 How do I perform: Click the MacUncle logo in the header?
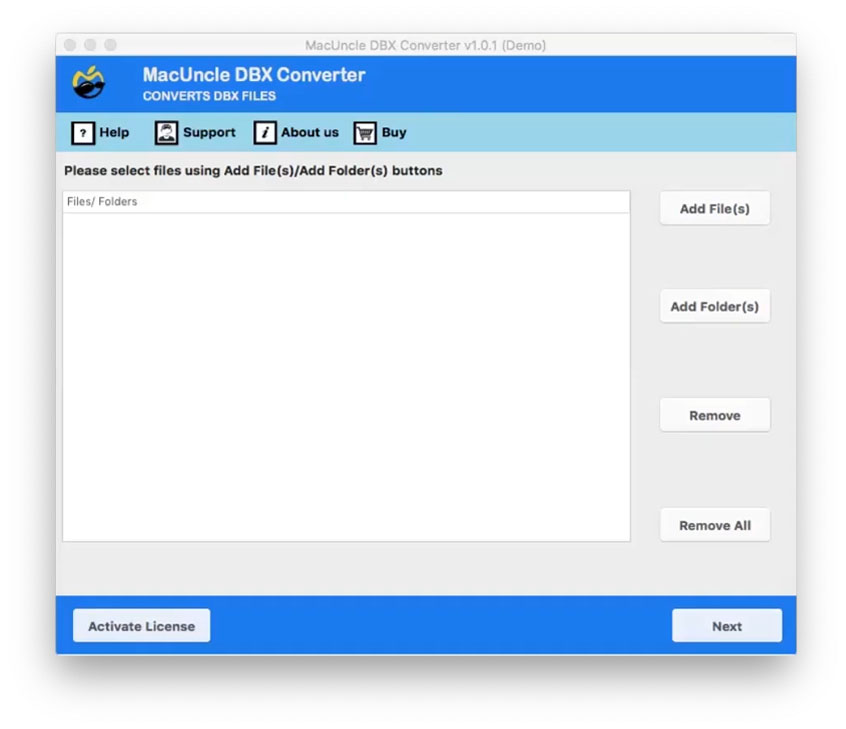(87, 84)
